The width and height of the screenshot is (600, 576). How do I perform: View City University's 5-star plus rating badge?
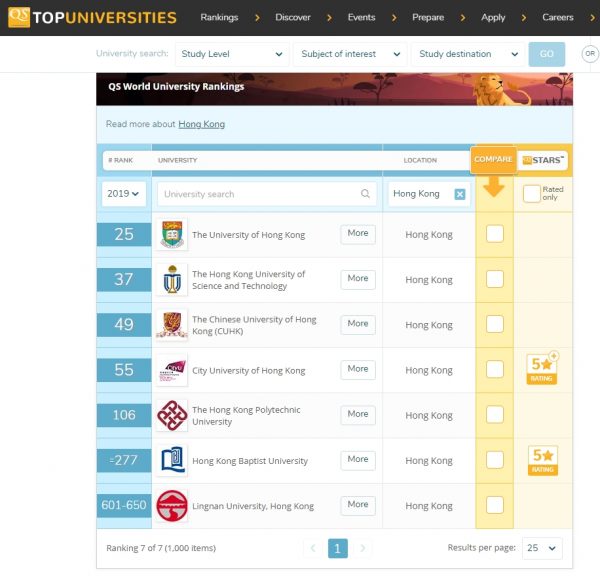[542, 368]
